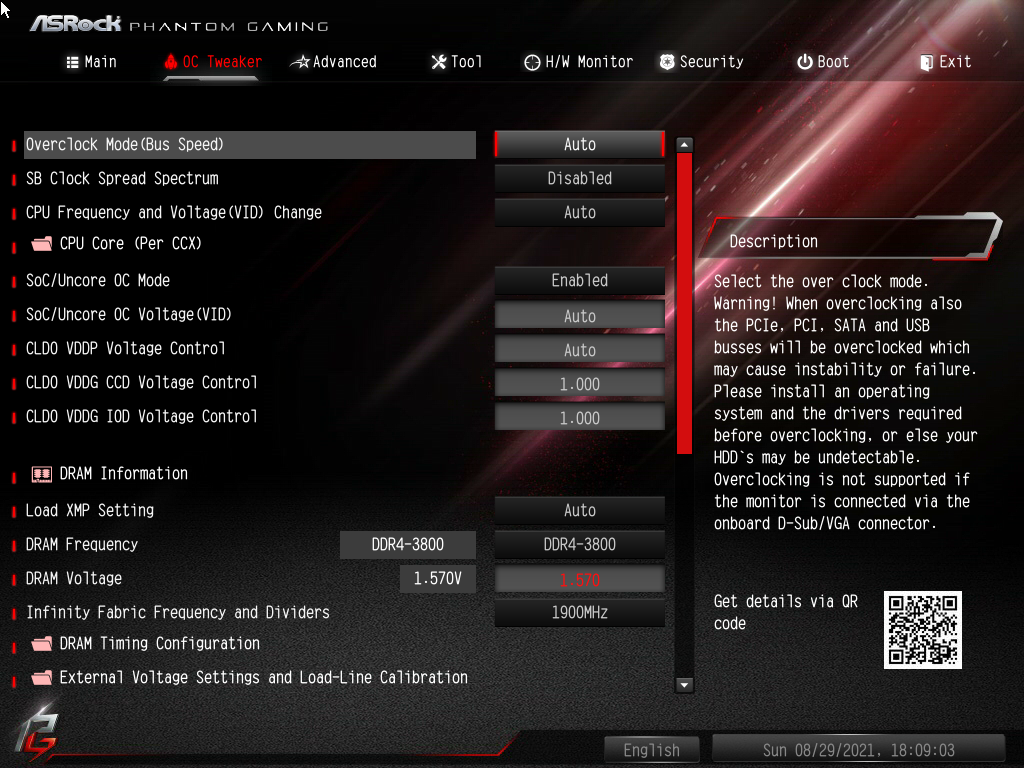Open DRAM Information submenu
This screenshot has height=768, width=1024.
tap(123, 473)
